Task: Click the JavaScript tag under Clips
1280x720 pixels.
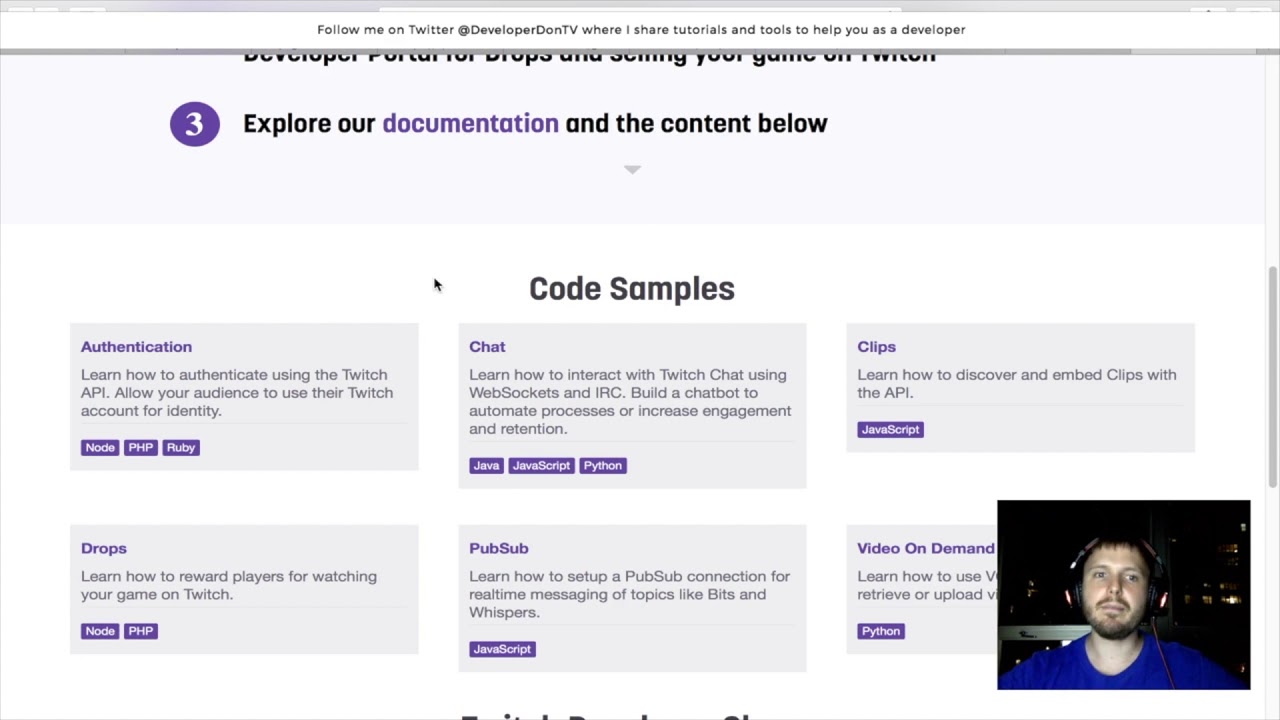Action: tap(890, 430)
